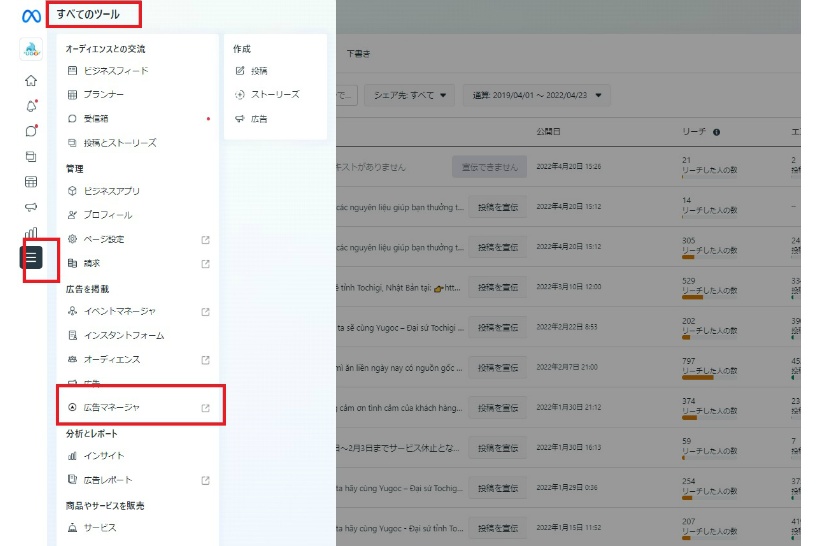Open ads megaphone icon in sidebar
Viewport: 819px width, 546px height.
pos(31,207)
